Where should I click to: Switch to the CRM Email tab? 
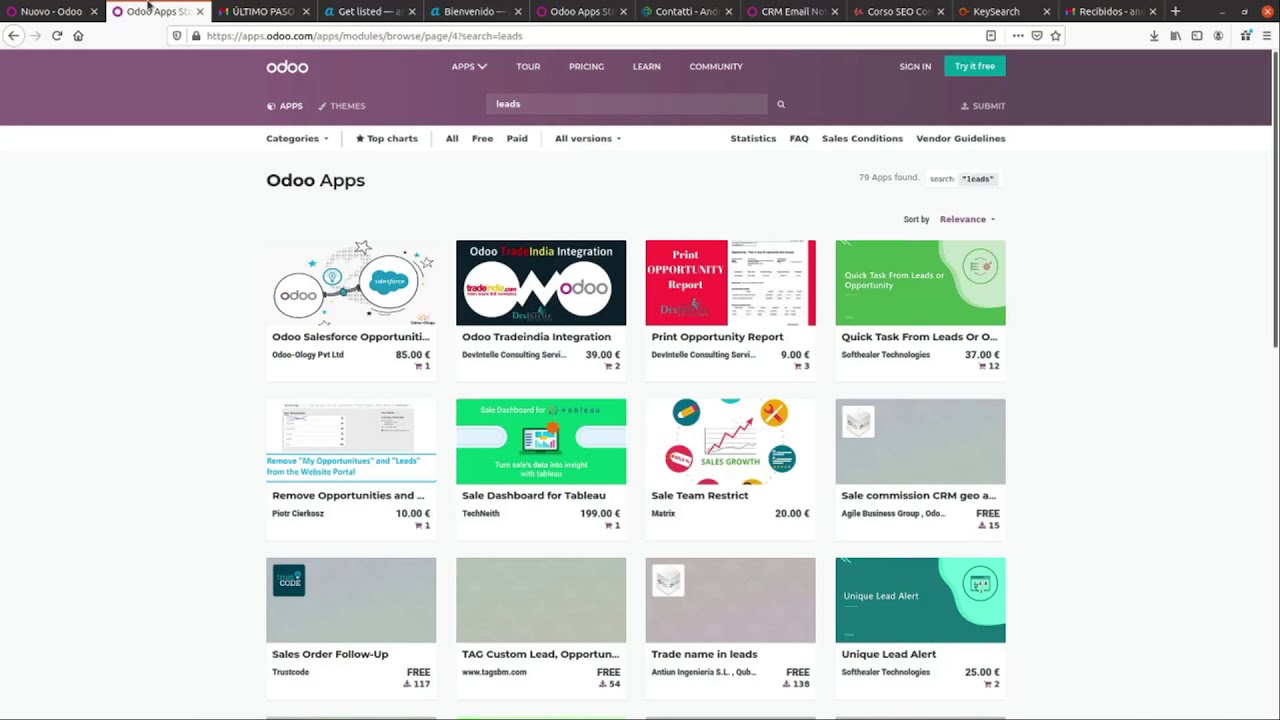pos(793,12)
